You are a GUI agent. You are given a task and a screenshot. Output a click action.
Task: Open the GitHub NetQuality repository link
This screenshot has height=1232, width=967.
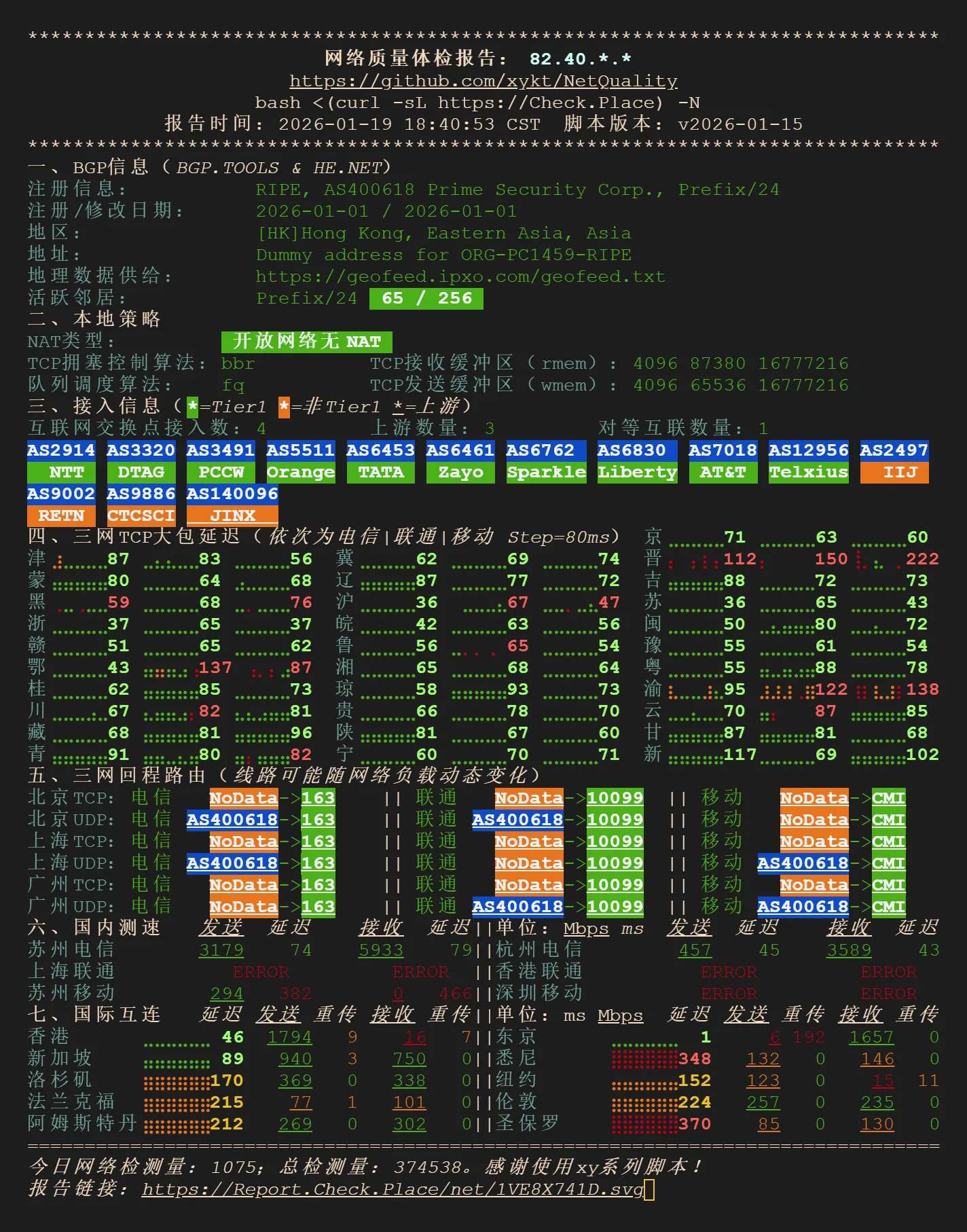click(x=483, y=81)
